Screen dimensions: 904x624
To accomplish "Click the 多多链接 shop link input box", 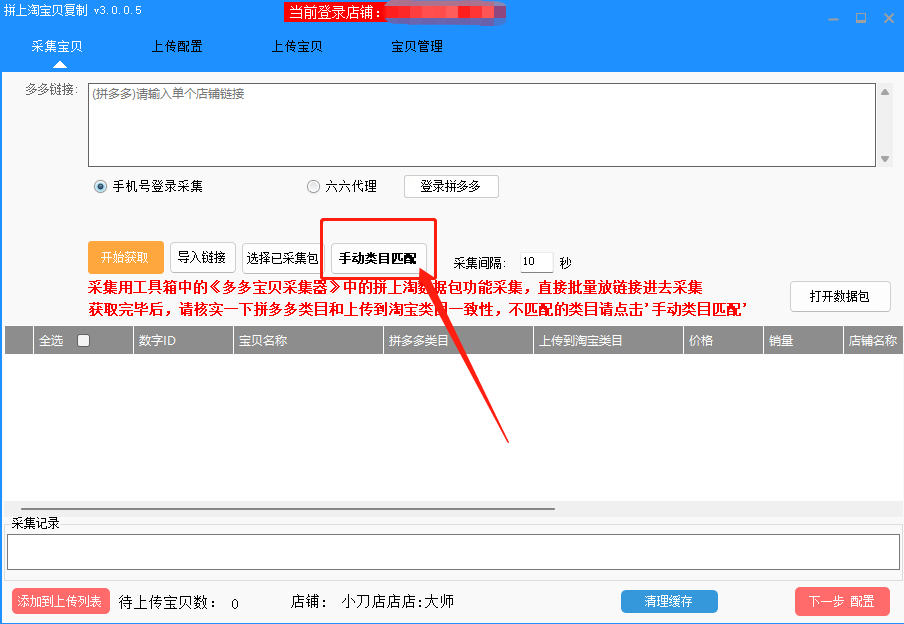I will (481, 125).
